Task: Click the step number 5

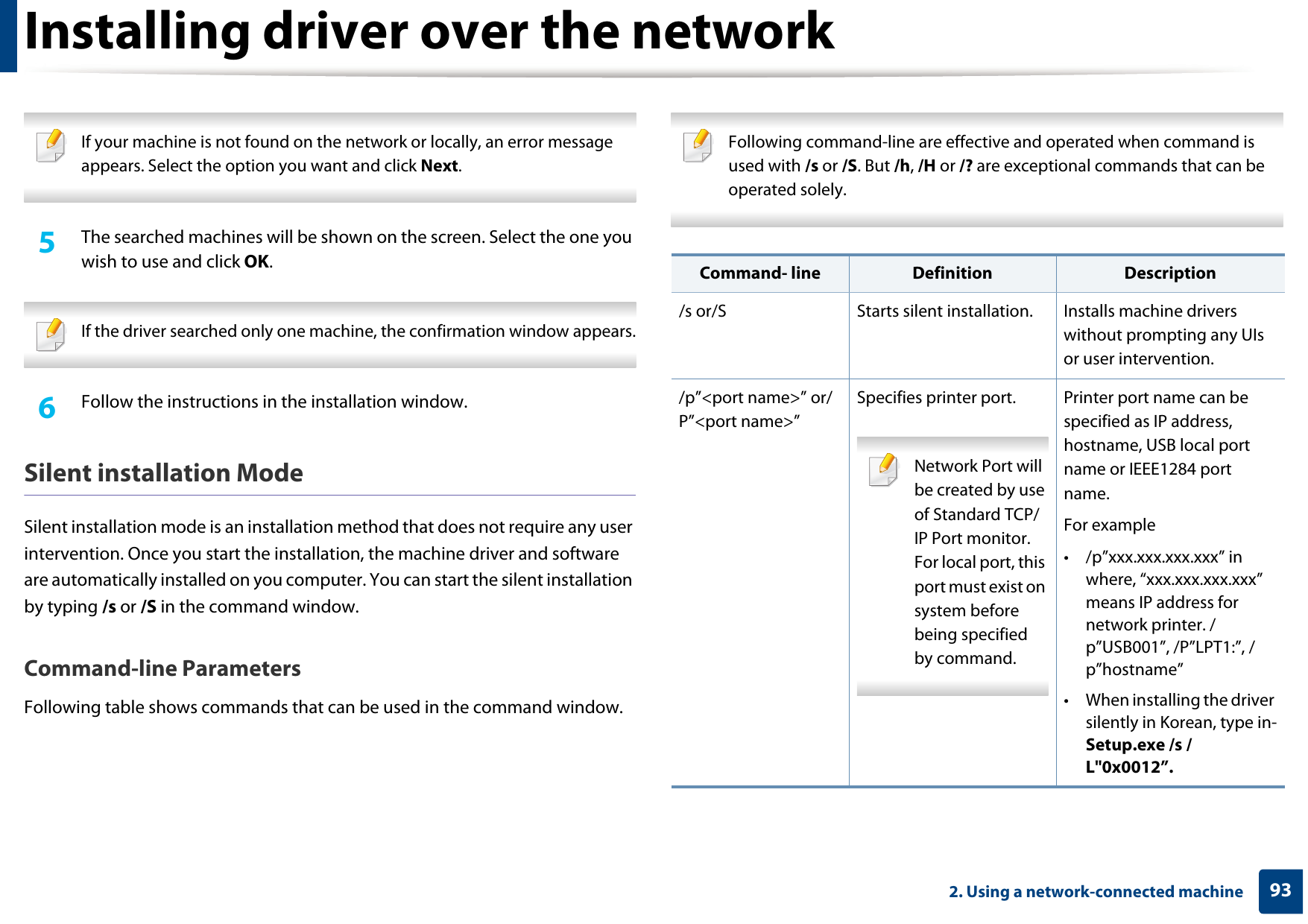Action: pos(46,243)
